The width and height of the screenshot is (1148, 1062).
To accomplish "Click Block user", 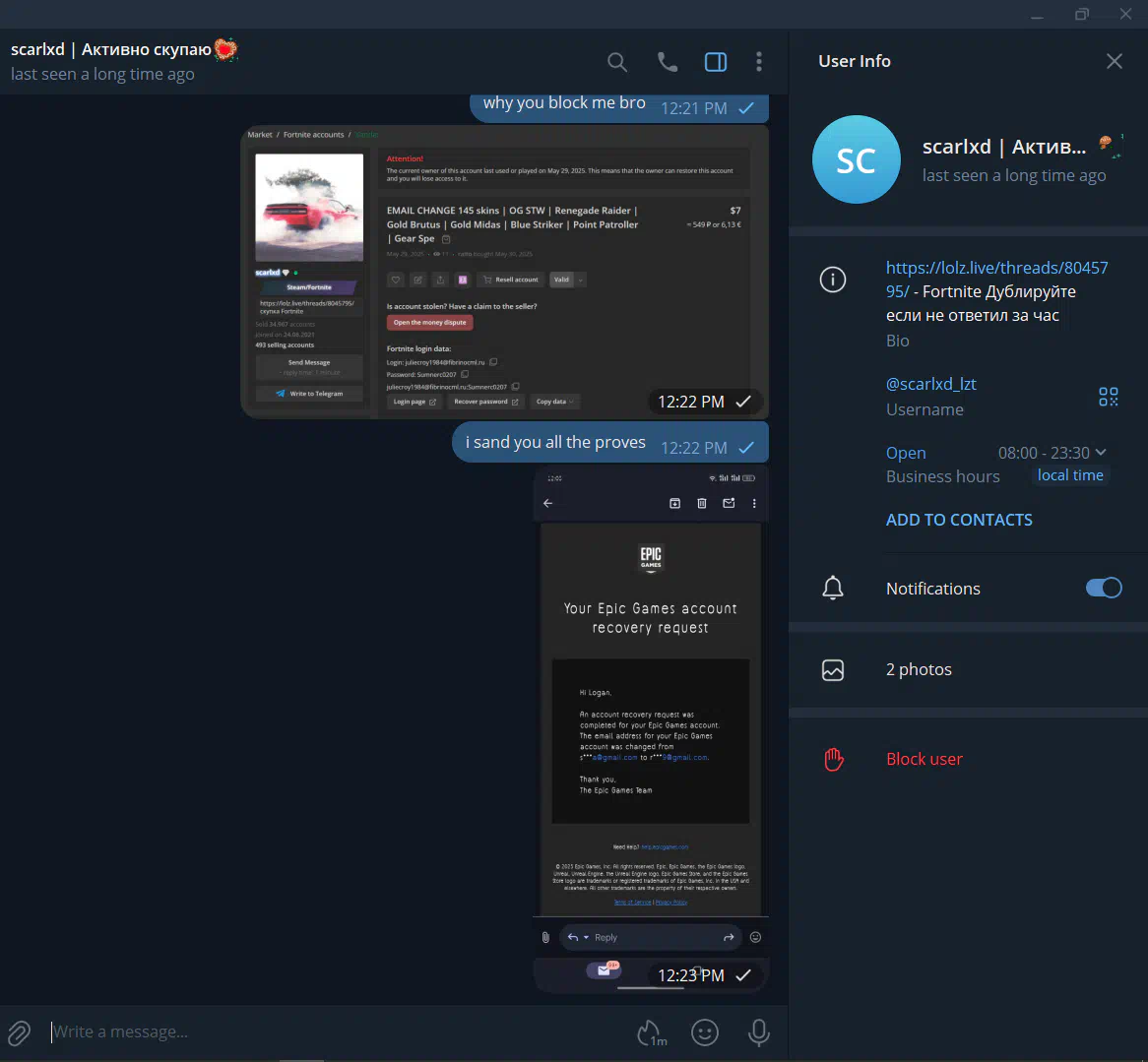I will 924,759.
